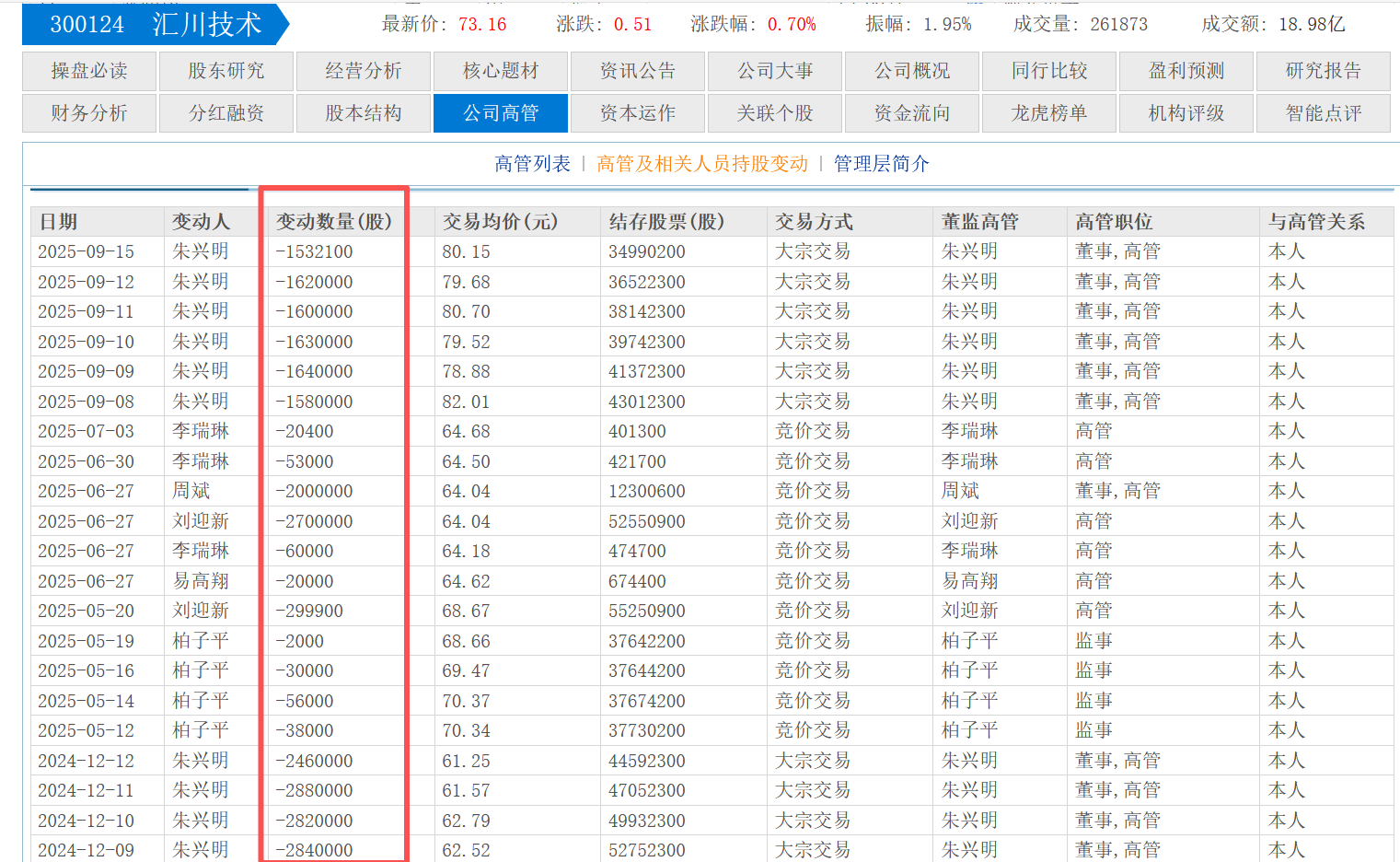Open 盈利预测 tab
The width and height of the screenshot is (1400, 862).
tap(1186, 71)
